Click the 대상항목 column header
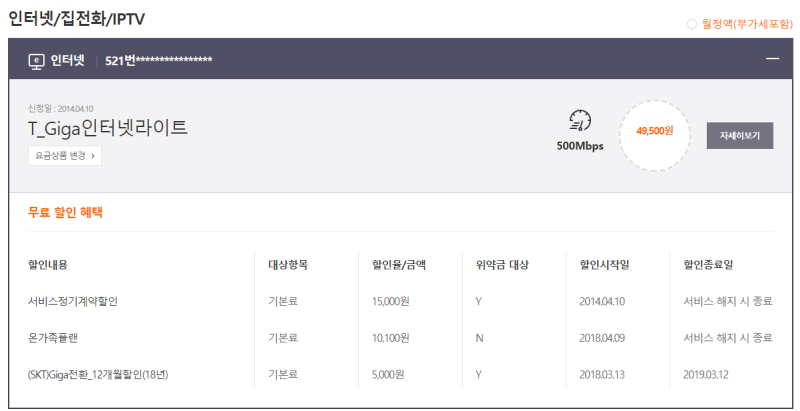 tap(288, 265)
